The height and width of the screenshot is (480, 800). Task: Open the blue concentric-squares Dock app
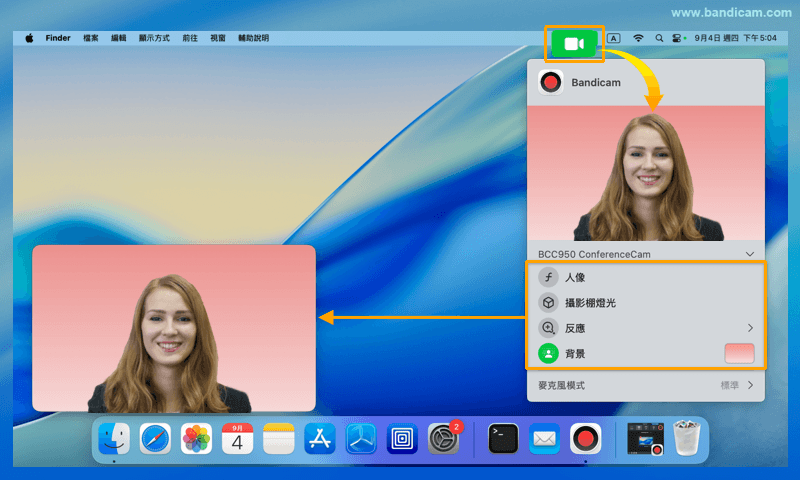pos(402,439)
